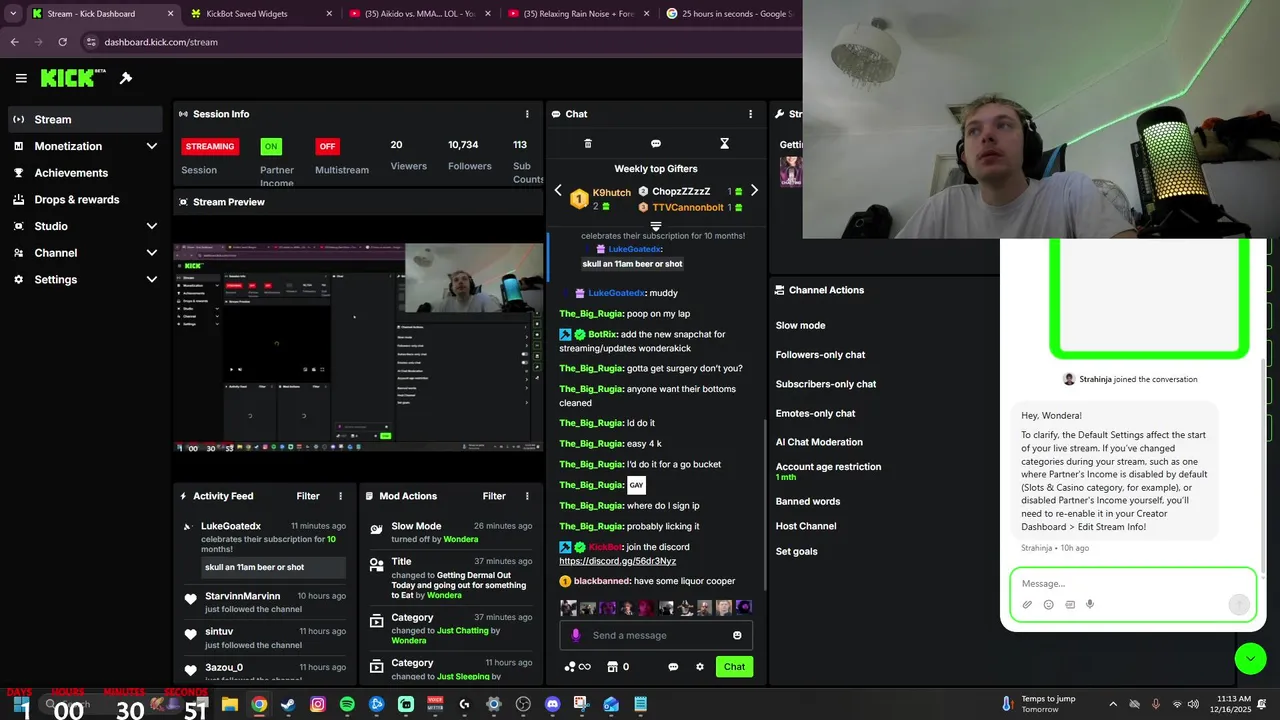Click the GIF icon in support widget
Screen dimensions: 1280x720
point(1070,604)
